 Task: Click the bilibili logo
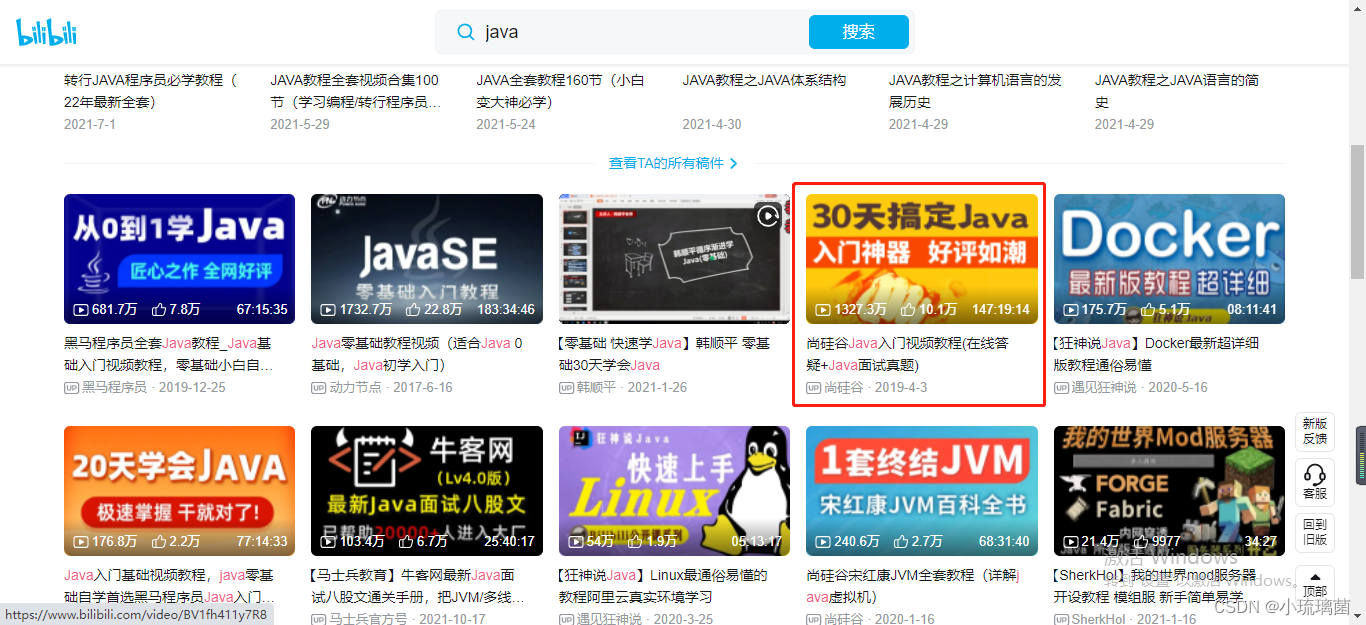(46, 32)
